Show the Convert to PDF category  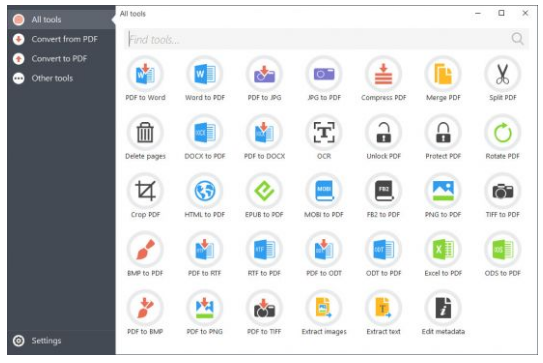point(61,59)
